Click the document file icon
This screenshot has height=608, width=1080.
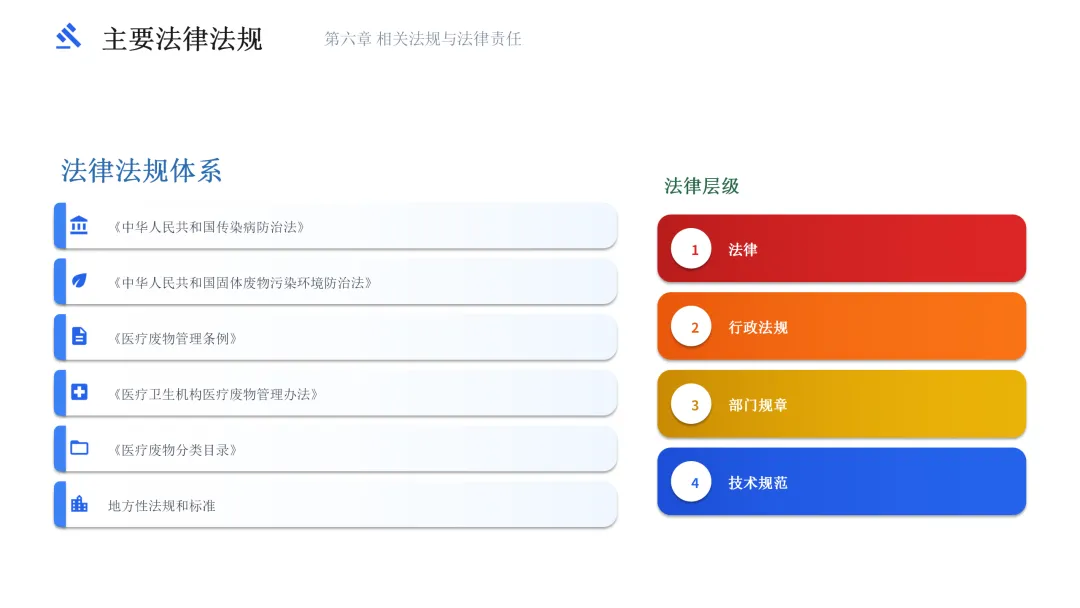tap(79, 337)
